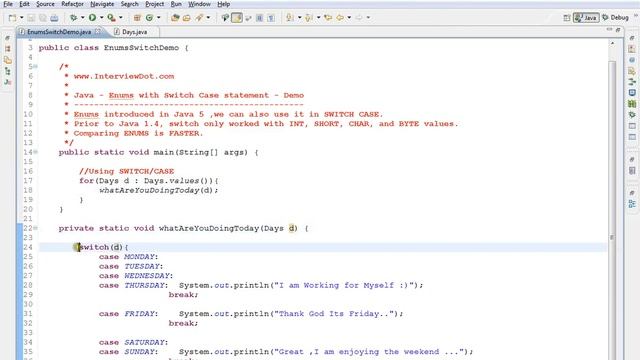
Task: Click the www.InterviewDot.com comment text
Action: pyautogui.click(x=124, y=76)
